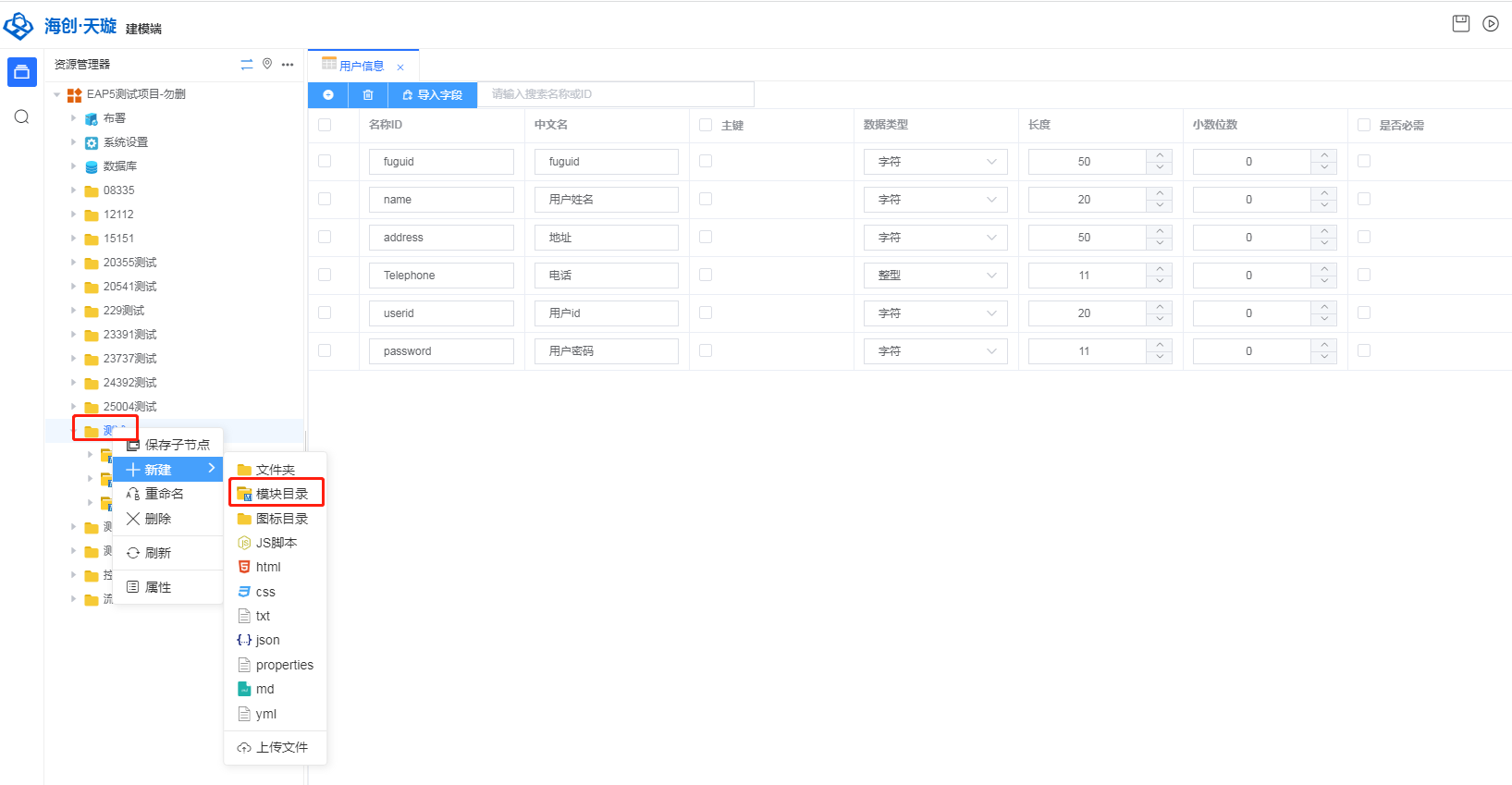Image resolution: width=1512 pixels, height=785 pixels.
Task: Click the run/play icon in header
Action: 1491,24
